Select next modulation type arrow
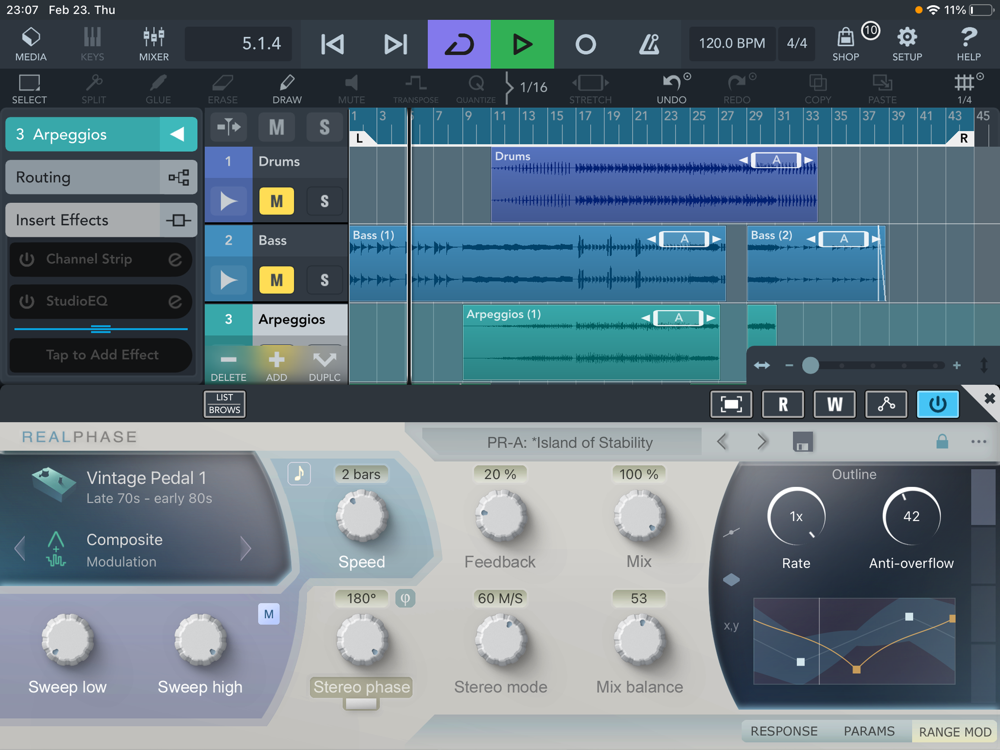 pos(246,548)
